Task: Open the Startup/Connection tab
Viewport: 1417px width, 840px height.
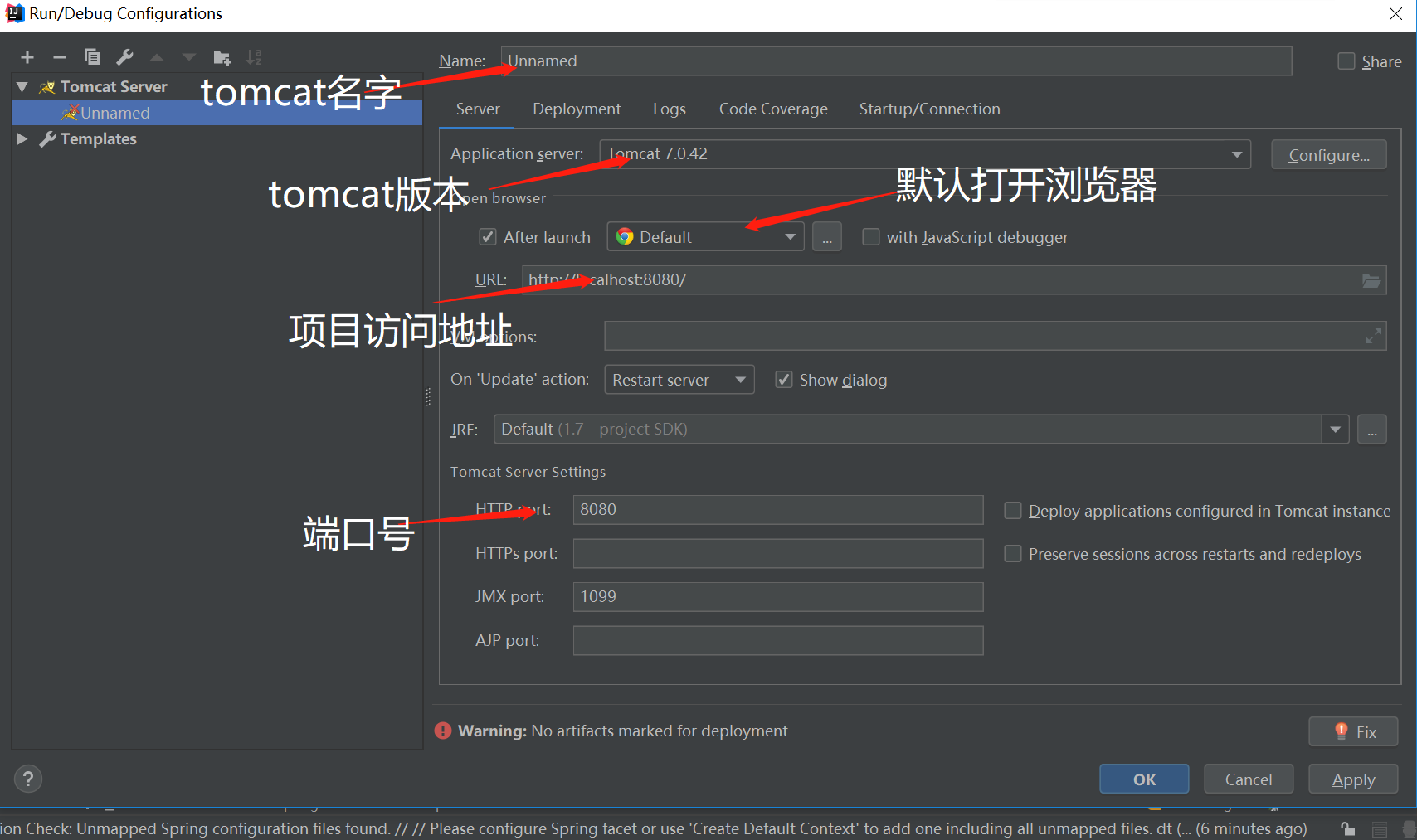Action: point(929,109)
